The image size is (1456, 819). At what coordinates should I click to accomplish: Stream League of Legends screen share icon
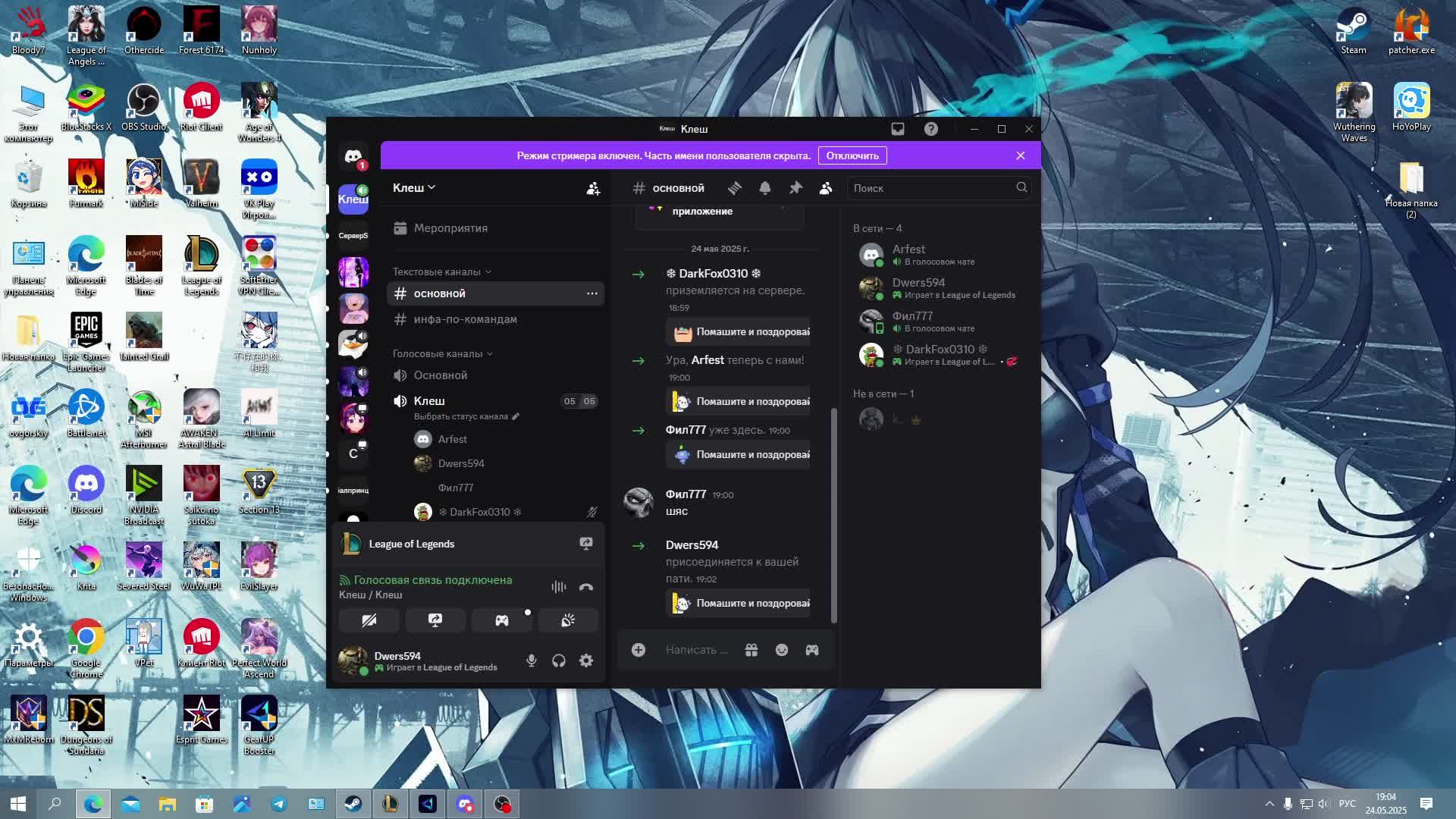point(586,544)
